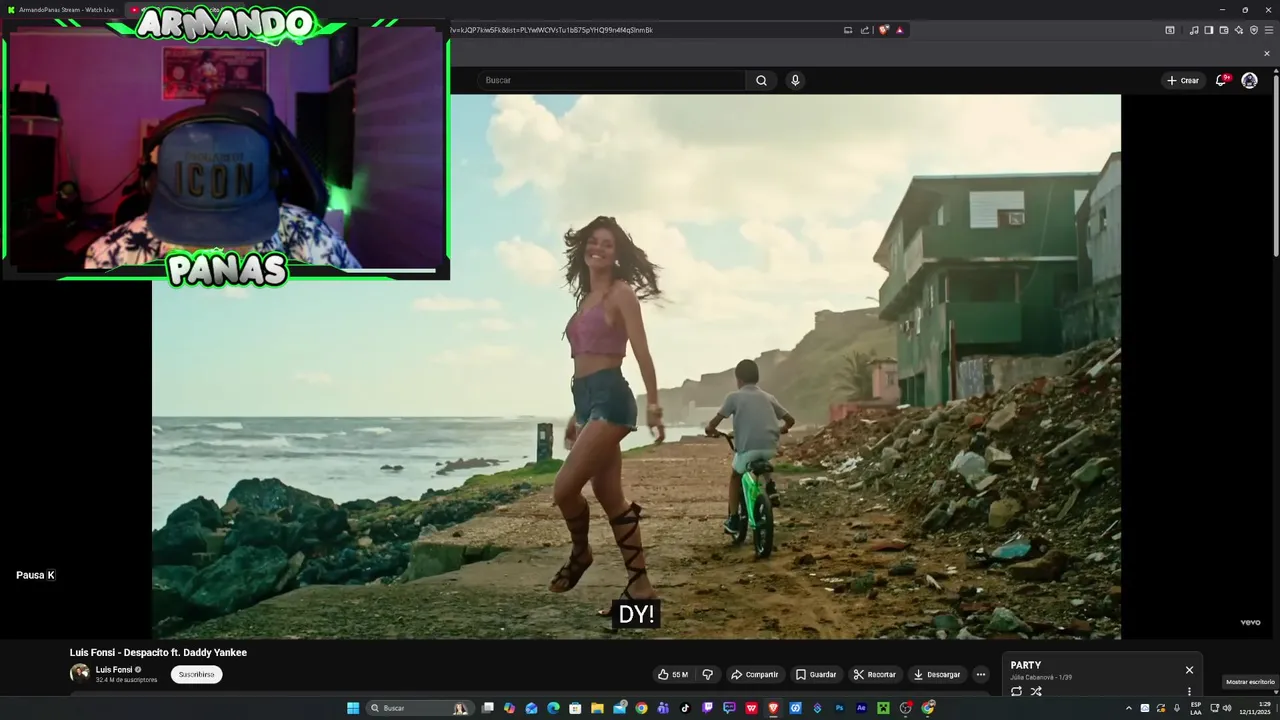This screenshot has height=720, width=1280.
Task: Open Brave Rewards triangle icon
Action: pyautogui.click(x=900, y=30)
